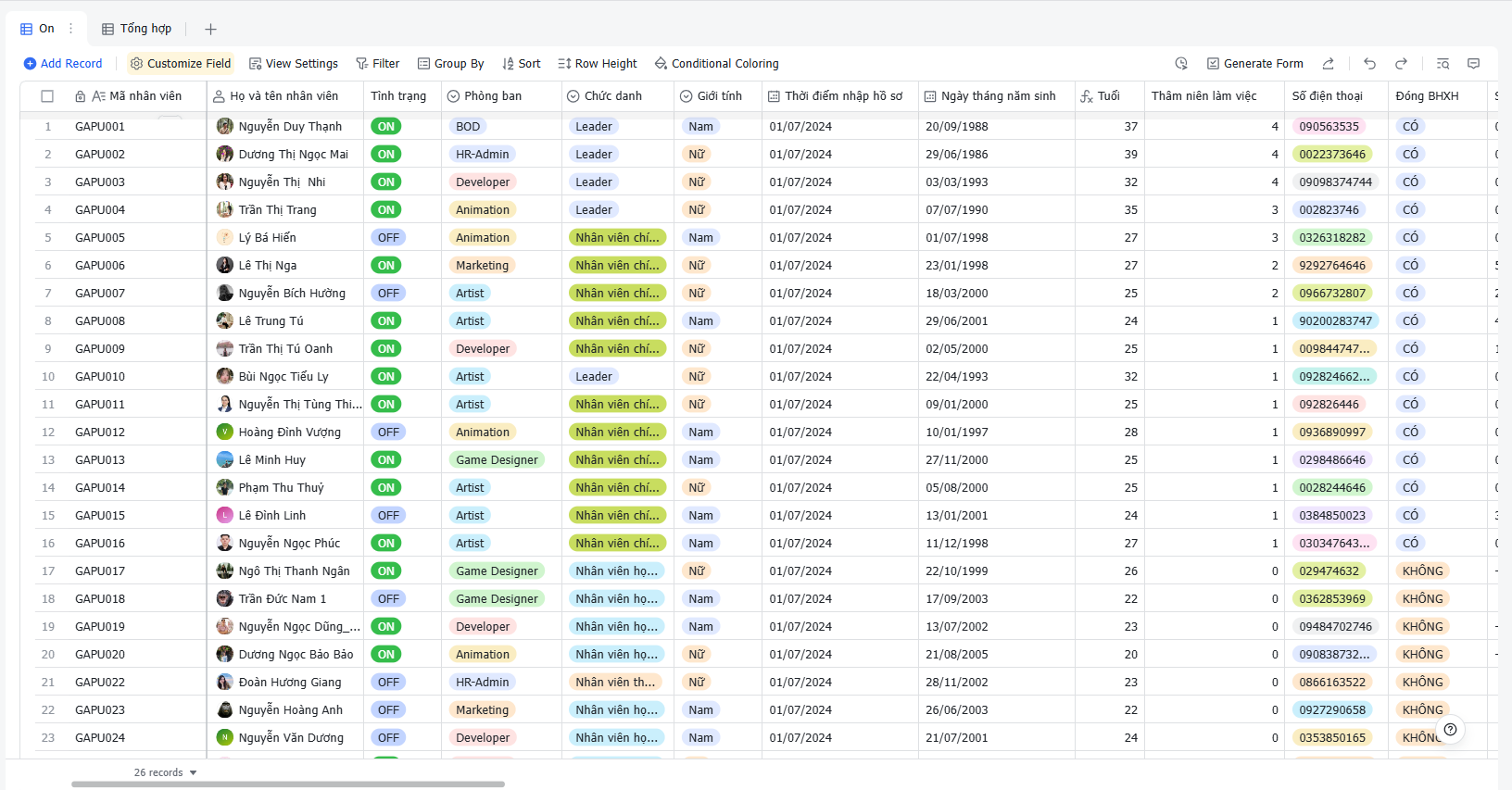Click OFF status tag for Nguyễn Bích Hường
The image size is (1512, 790).
pos(388,293)
